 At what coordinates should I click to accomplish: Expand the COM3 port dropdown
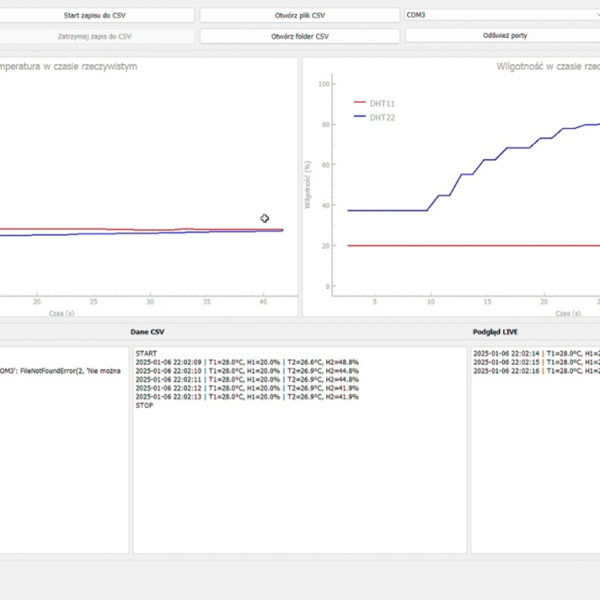point(500,16)
